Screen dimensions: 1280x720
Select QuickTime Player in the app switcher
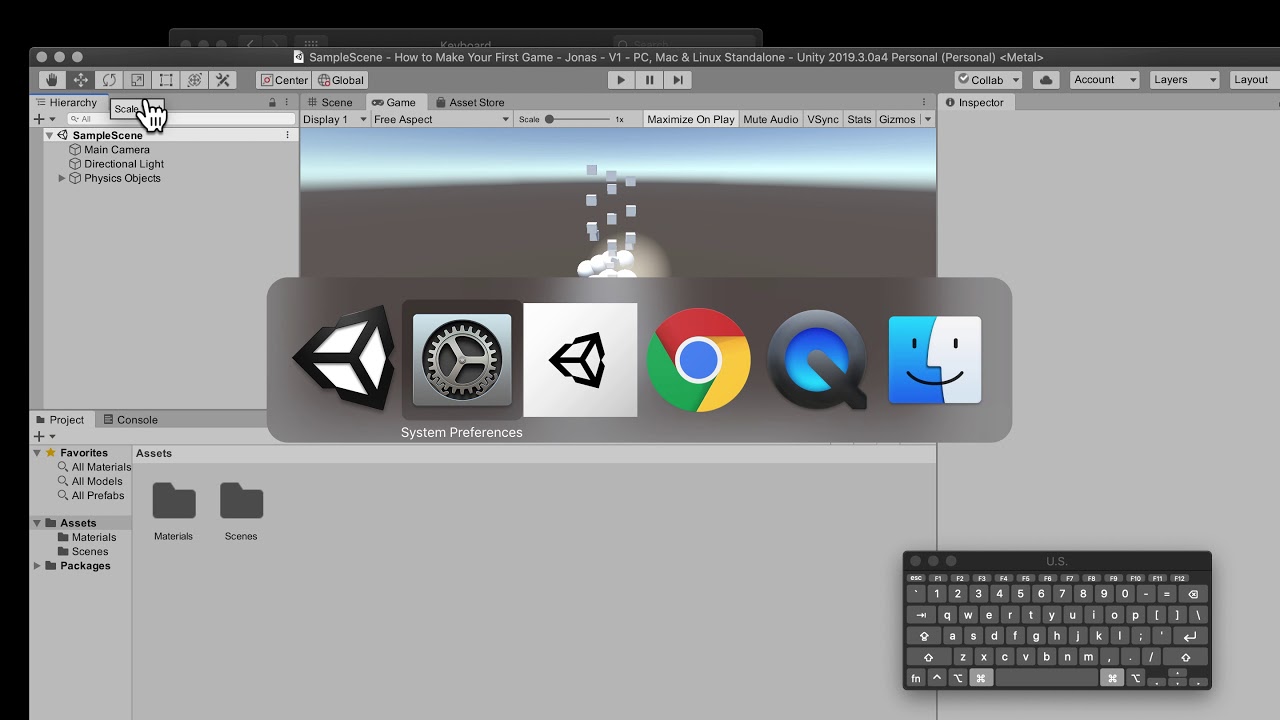(816, 360)
